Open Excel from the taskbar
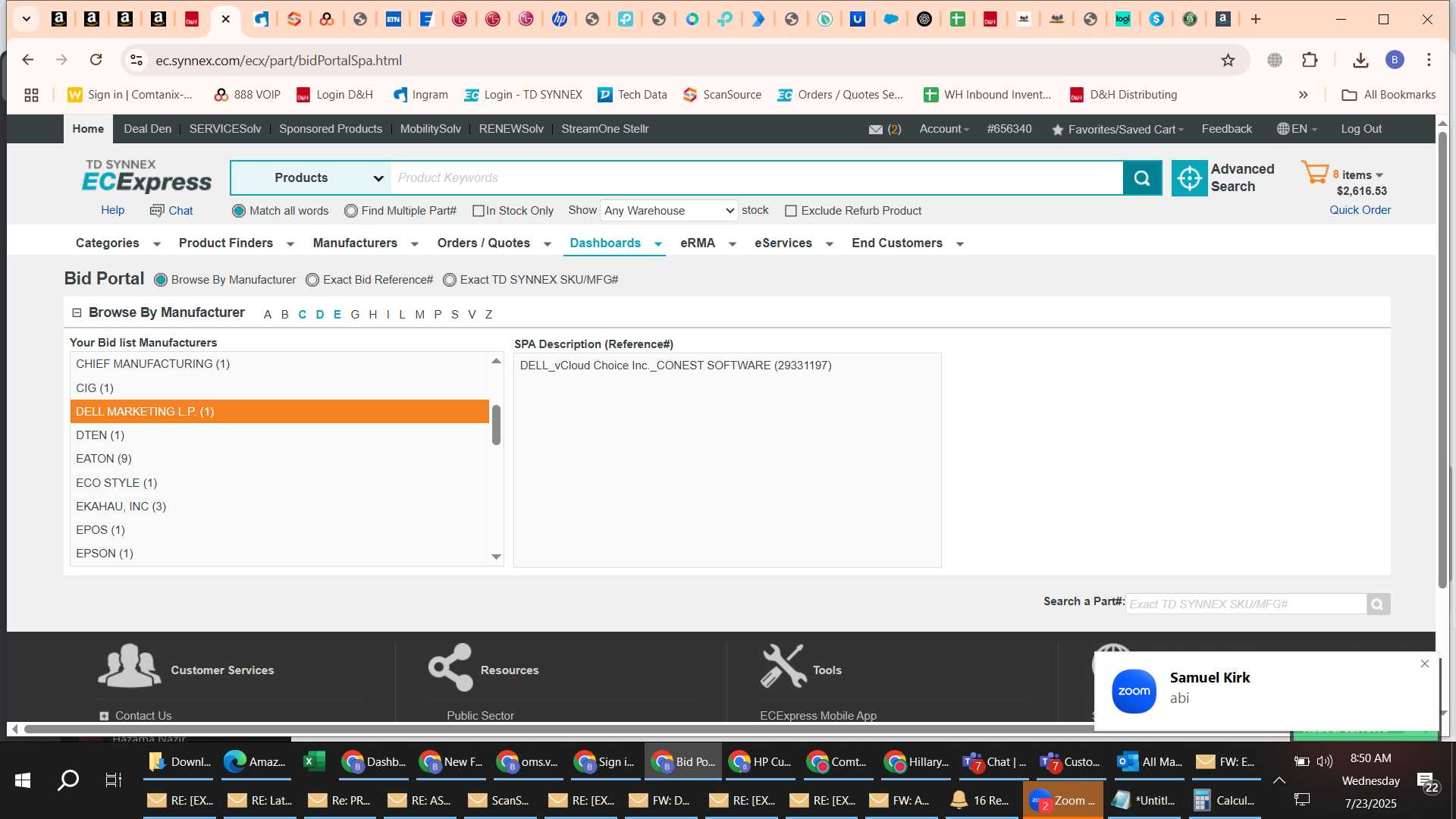This screenshot has height=819, width=1456. [314, 761]
